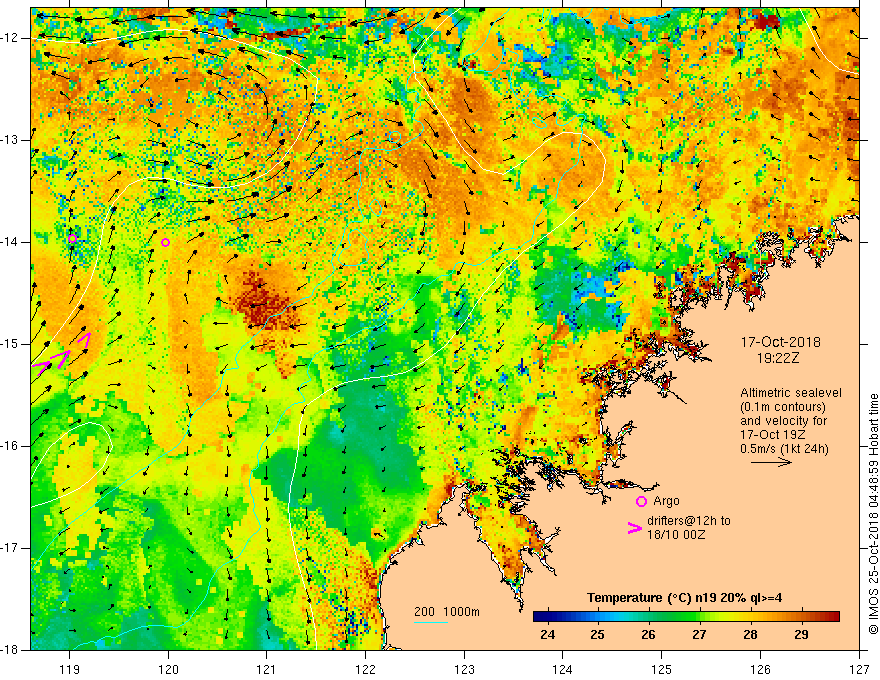The width and height of the screenshot is (880, 680).
Task: Click the cyan 200 1000m depth legend line
Action: pos(430,623)
